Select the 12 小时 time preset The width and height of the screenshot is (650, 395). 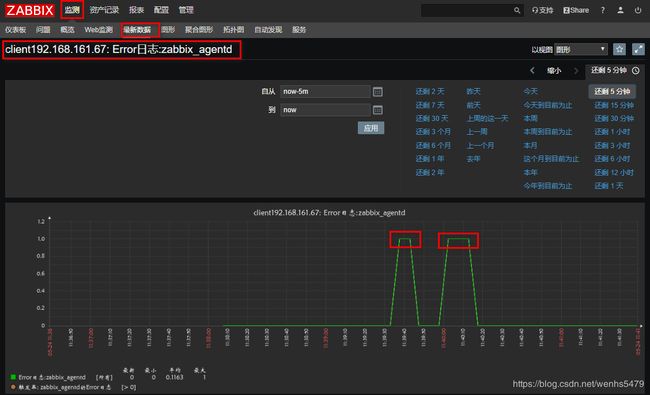tap(614, 172)
